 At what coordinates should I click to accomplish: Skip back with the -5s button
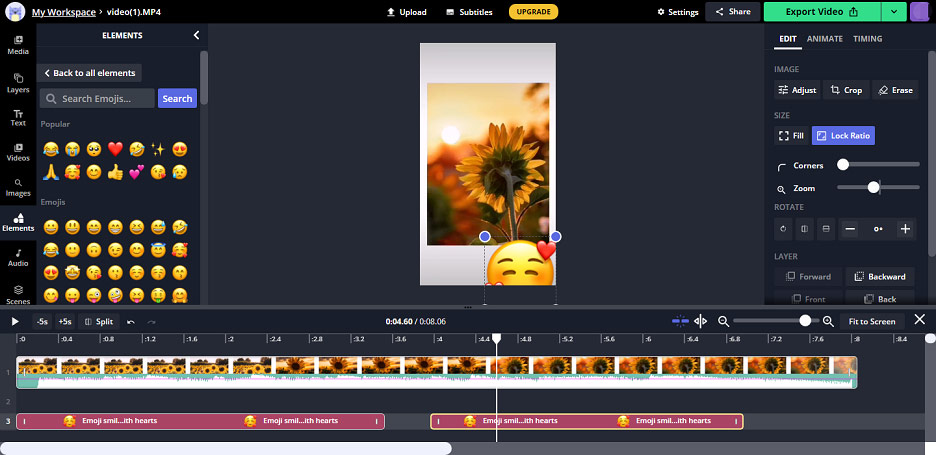[x=42, y=321]
